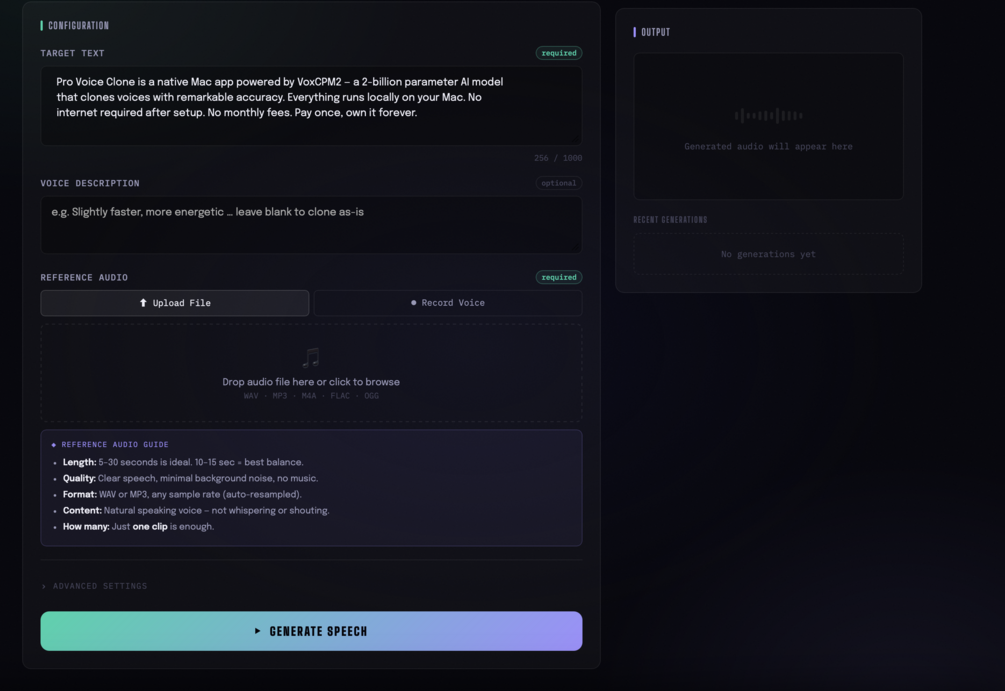Click the waveform icon in the Output panel

[x=768, y=116]
